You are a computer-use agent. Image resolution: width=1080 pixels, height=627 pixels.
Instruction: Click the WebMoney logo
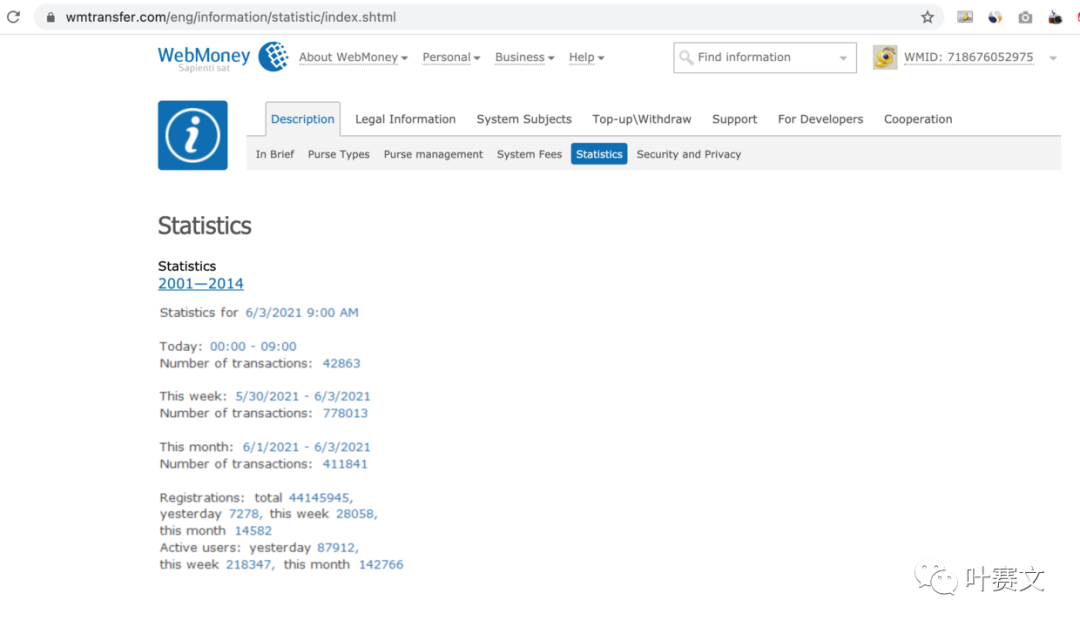pyautogui.click(x=222, y=57)
